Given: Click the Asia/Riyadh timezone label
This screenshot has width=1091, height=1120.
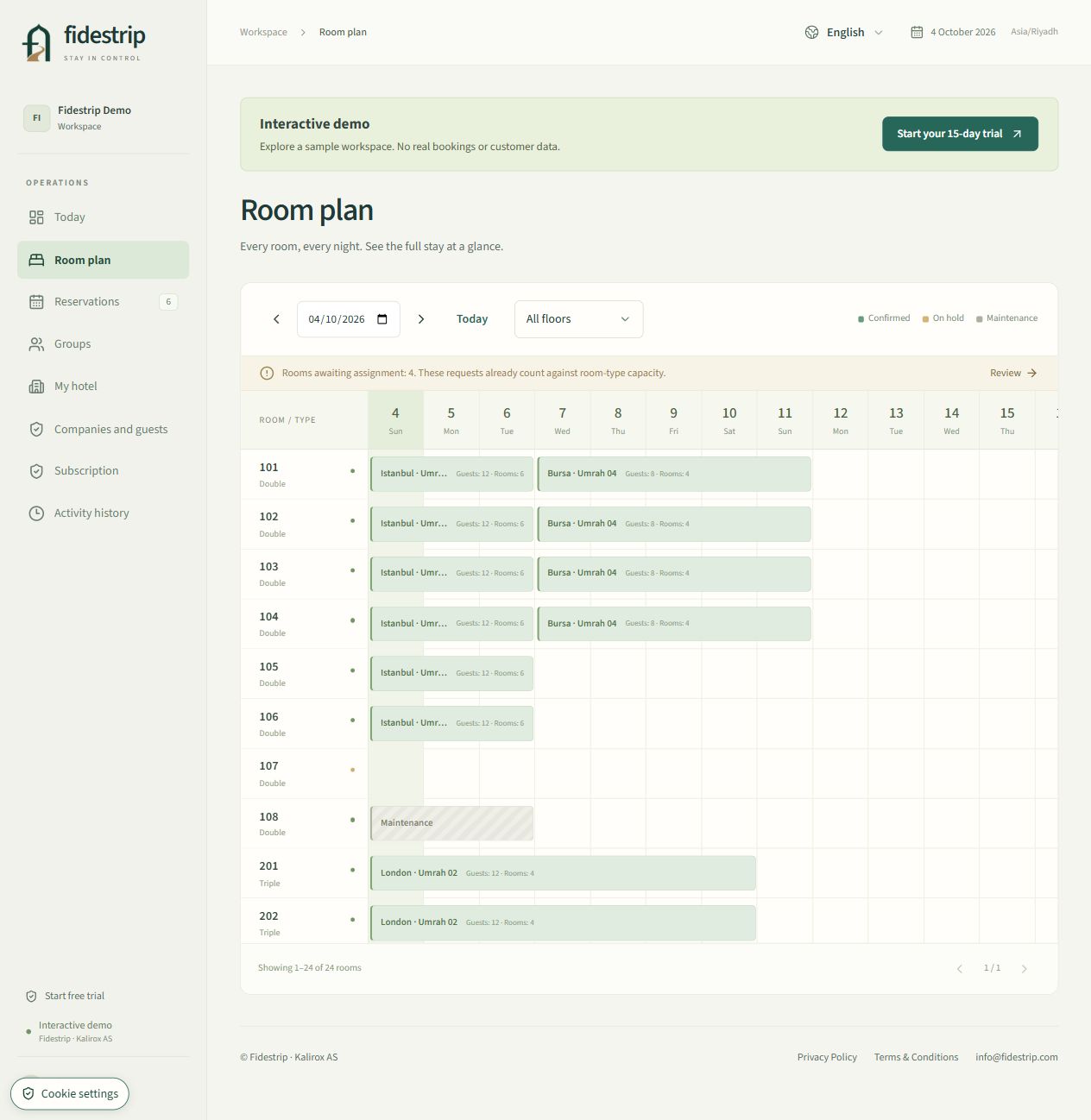Looking at the screenshot, I should click(x=1034, y=32).
